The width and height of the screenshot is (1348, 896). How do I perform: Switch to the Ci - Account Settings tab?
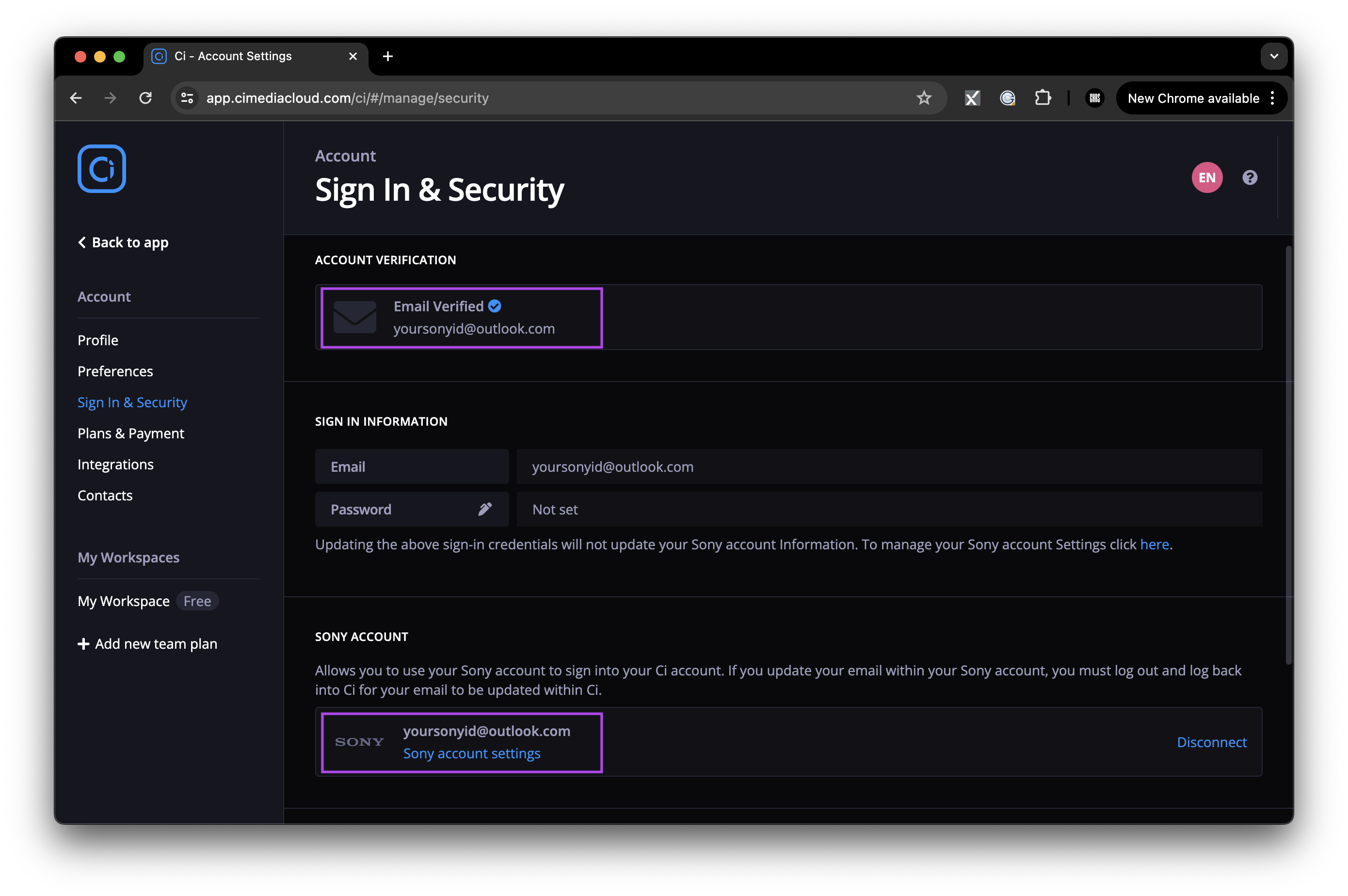(x=233, y=56)
